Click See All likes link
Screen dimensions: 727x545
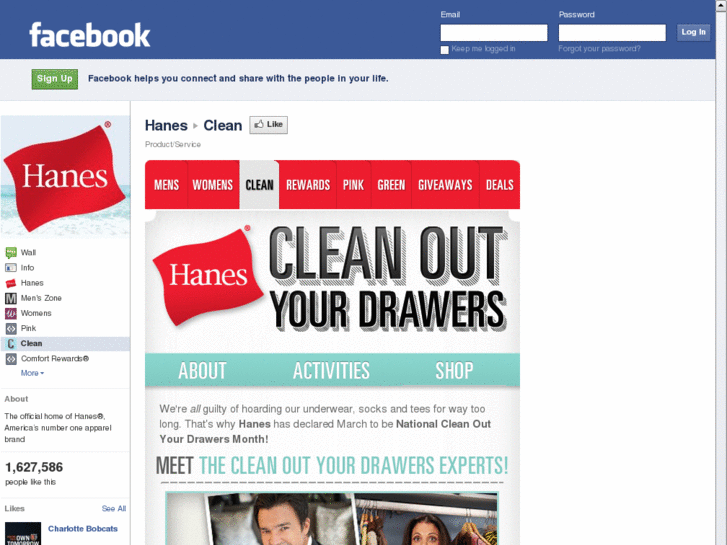[x=114, y=508]
